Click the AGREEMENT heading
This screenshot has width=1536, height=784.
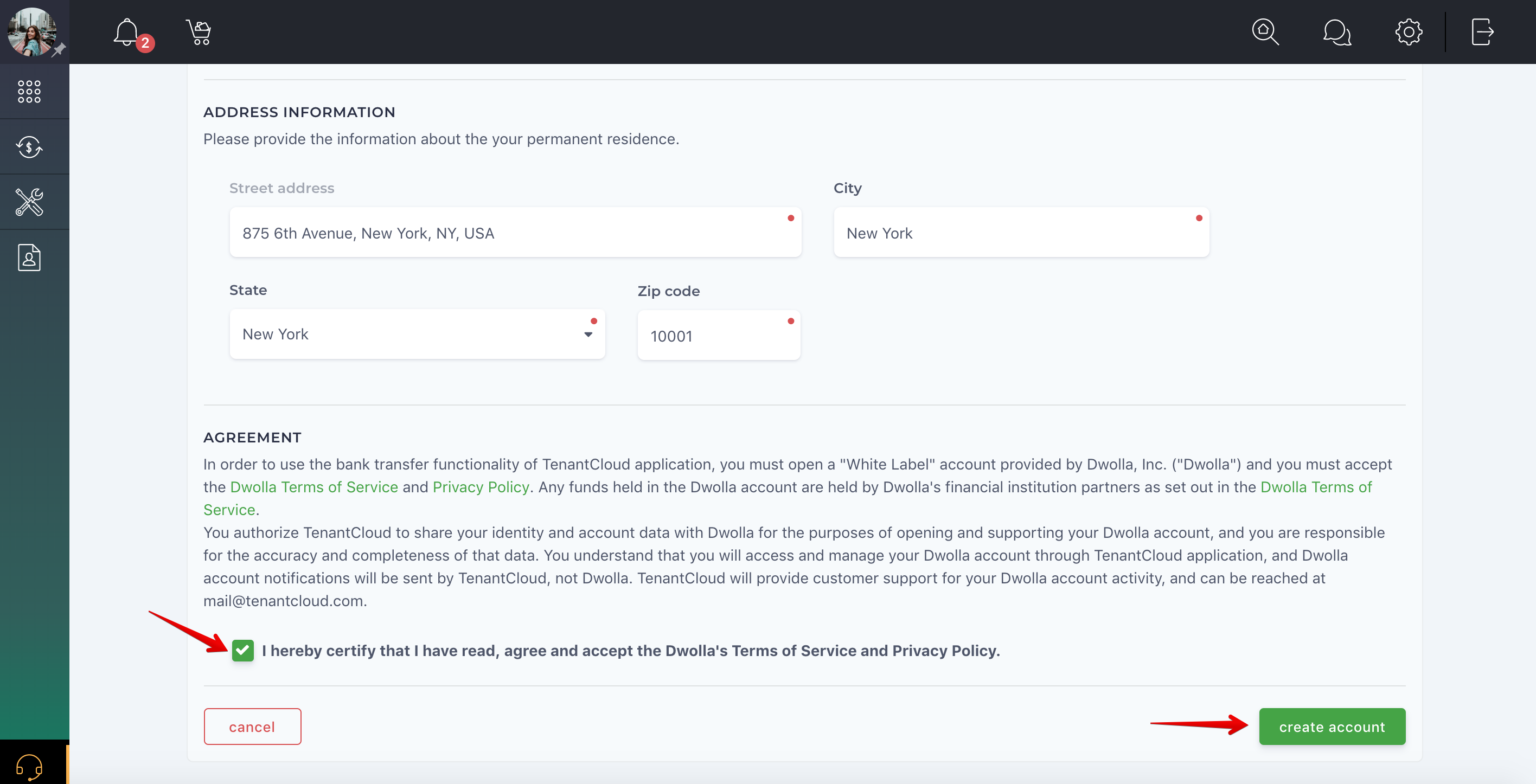pyautogui.click(x=252, y=438)
